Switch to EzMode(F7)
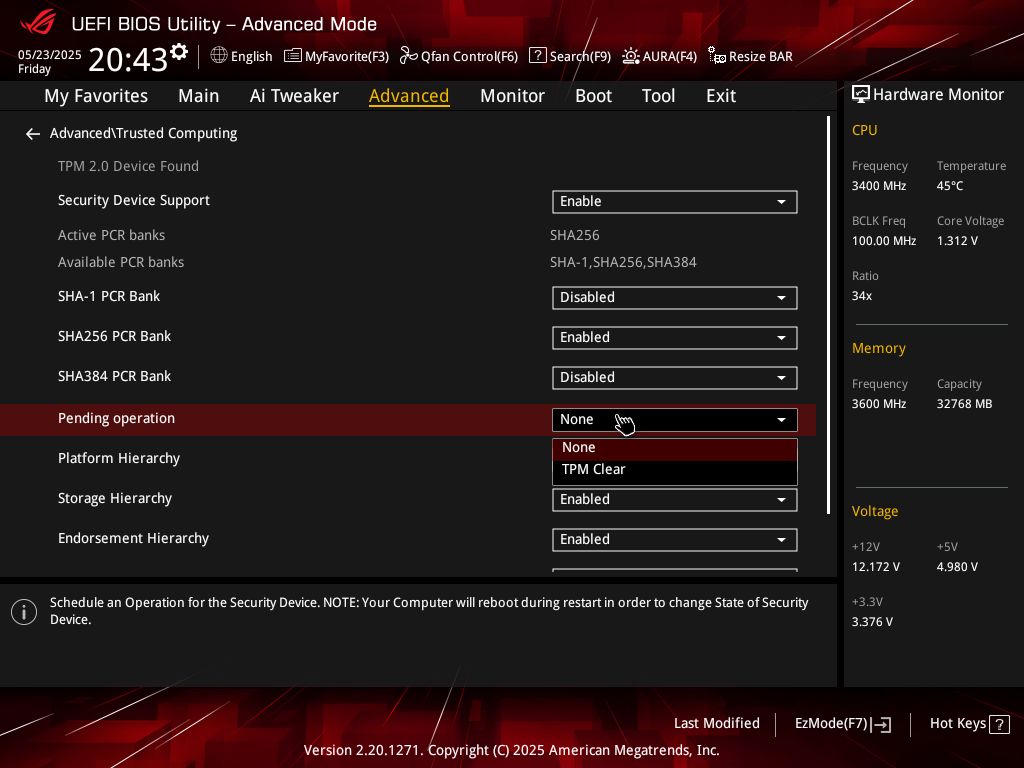The image size is (1024, 768). click(x=842, y=724)
